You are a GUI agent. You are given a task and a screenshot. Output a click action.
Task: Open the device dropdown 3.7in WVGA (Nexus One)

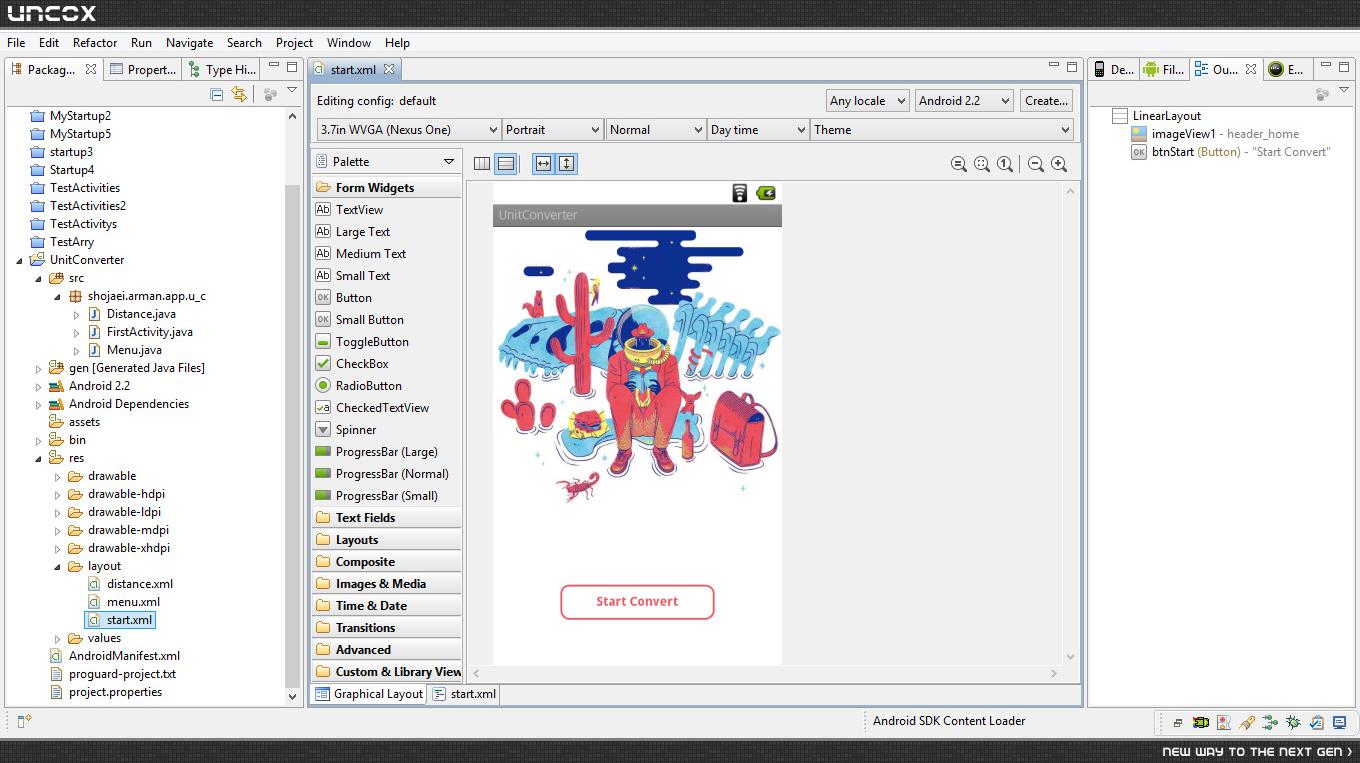pos(408,130)
